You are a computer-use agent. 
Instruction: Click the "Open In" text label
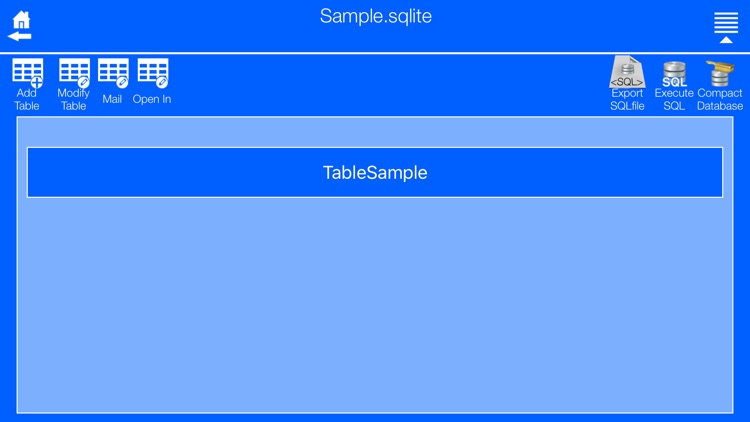coord(152,99)
